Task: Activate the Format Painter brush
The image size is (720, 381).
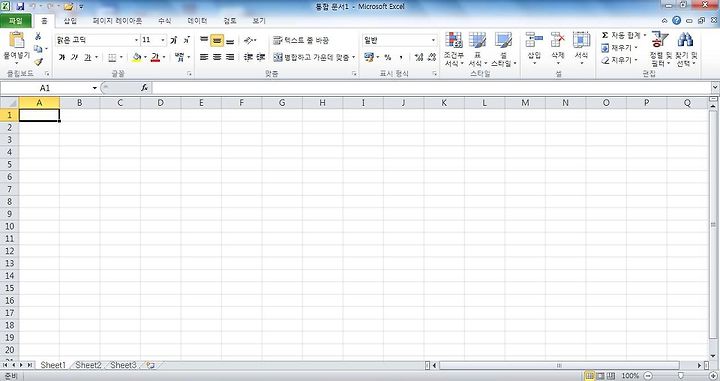Action: click(38, 61)
